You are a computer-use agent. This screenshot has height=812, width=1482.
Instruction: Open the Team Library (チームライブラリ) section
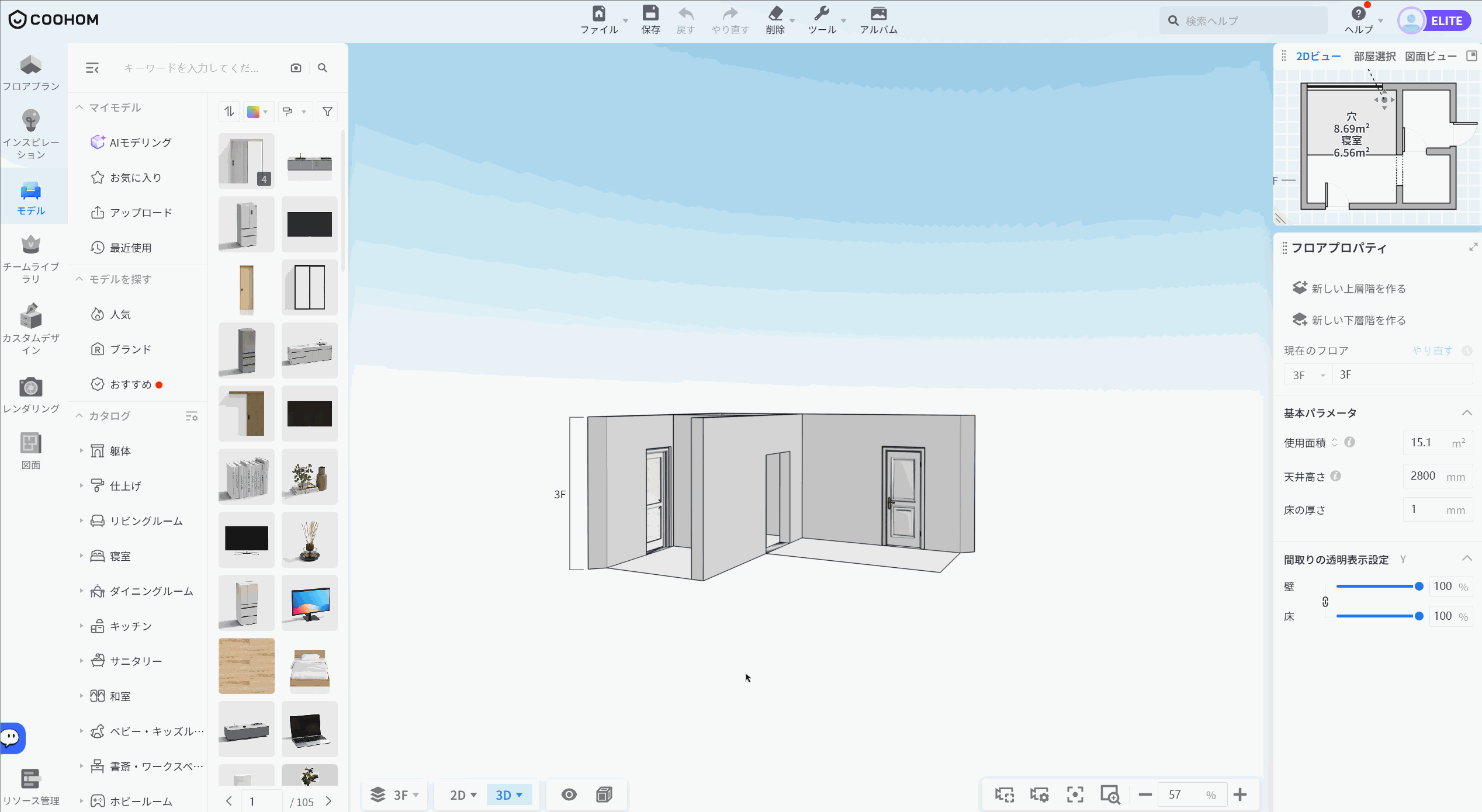coord(31,259)
